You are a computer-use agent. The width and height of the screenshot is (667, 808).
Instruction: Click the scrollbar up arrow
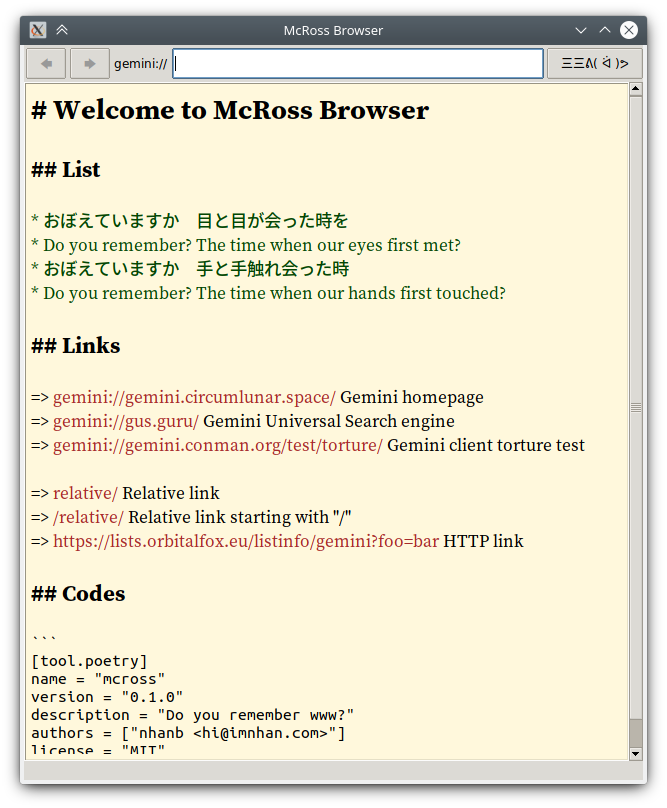[635, 90]
